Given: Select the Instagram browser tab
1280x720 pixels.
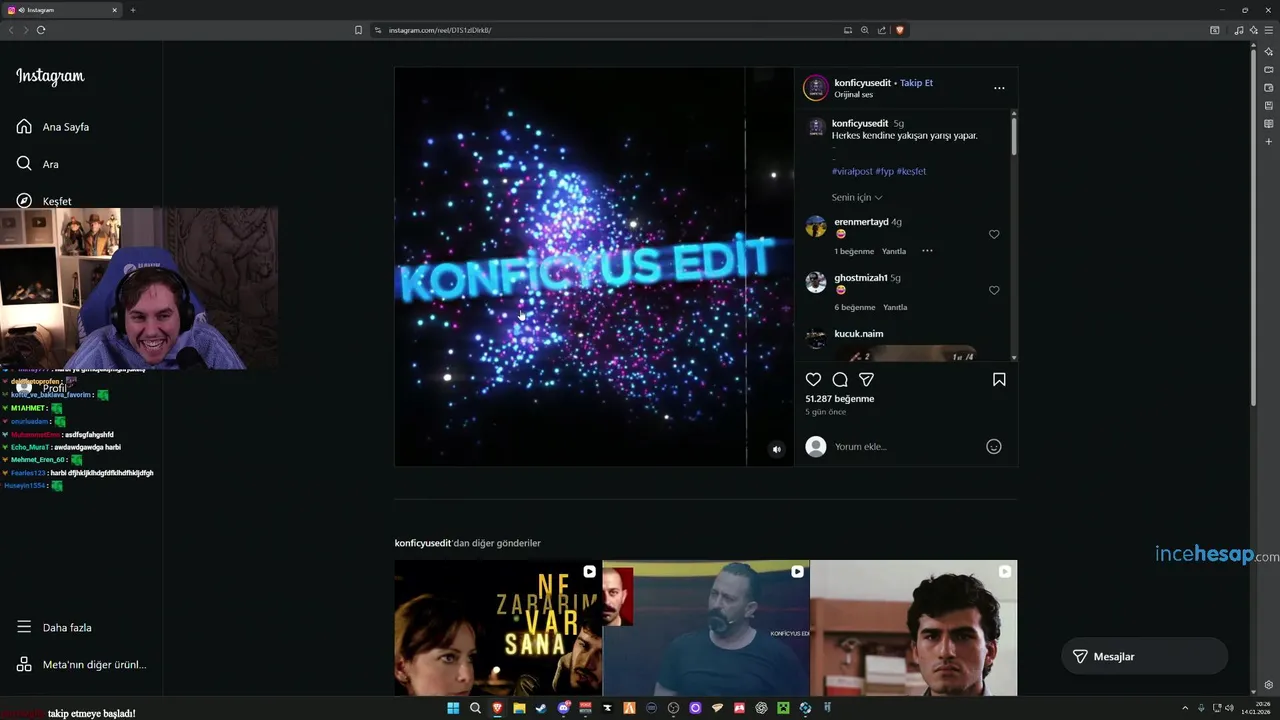Looking at the screenshot, I should (62, 10).
